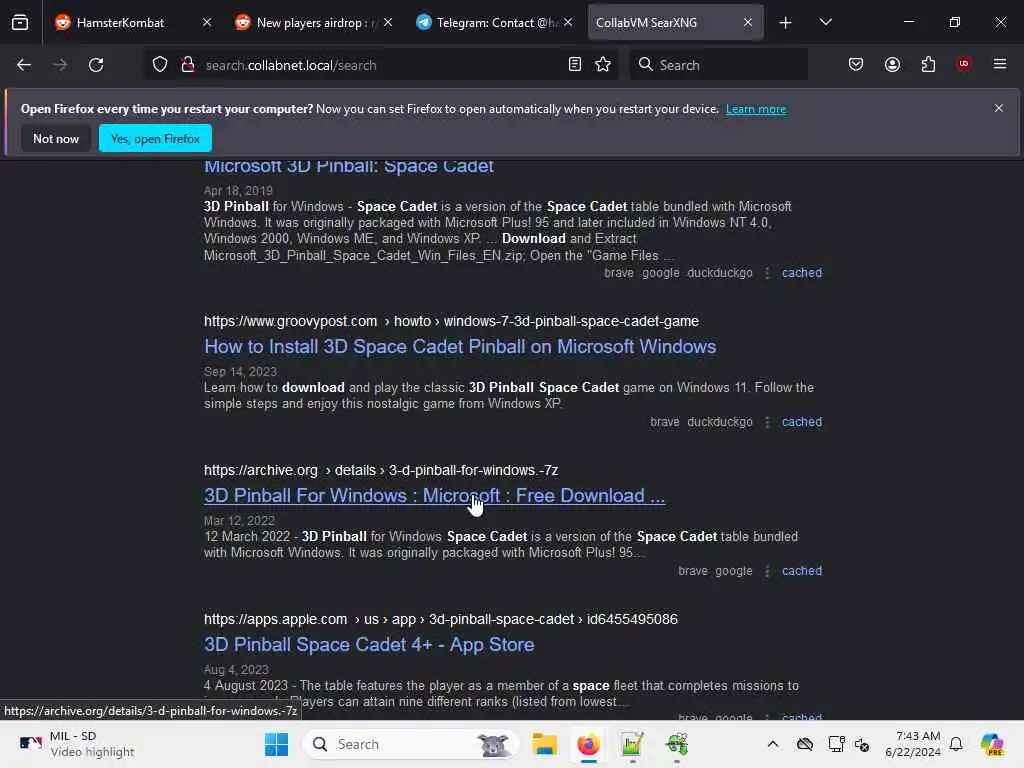Bookmark this page with the star icon
The image size is (1024, 768).
pos(603,65)
